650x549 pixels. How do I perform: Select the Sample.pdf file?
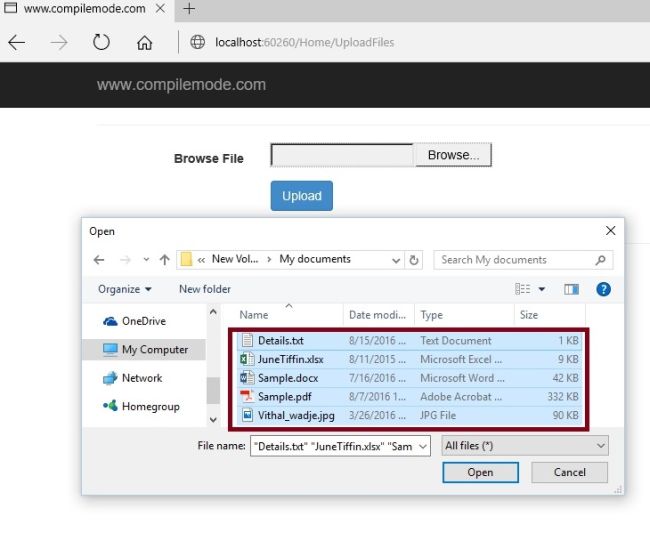pyautogui.click(x=409, y=396)
